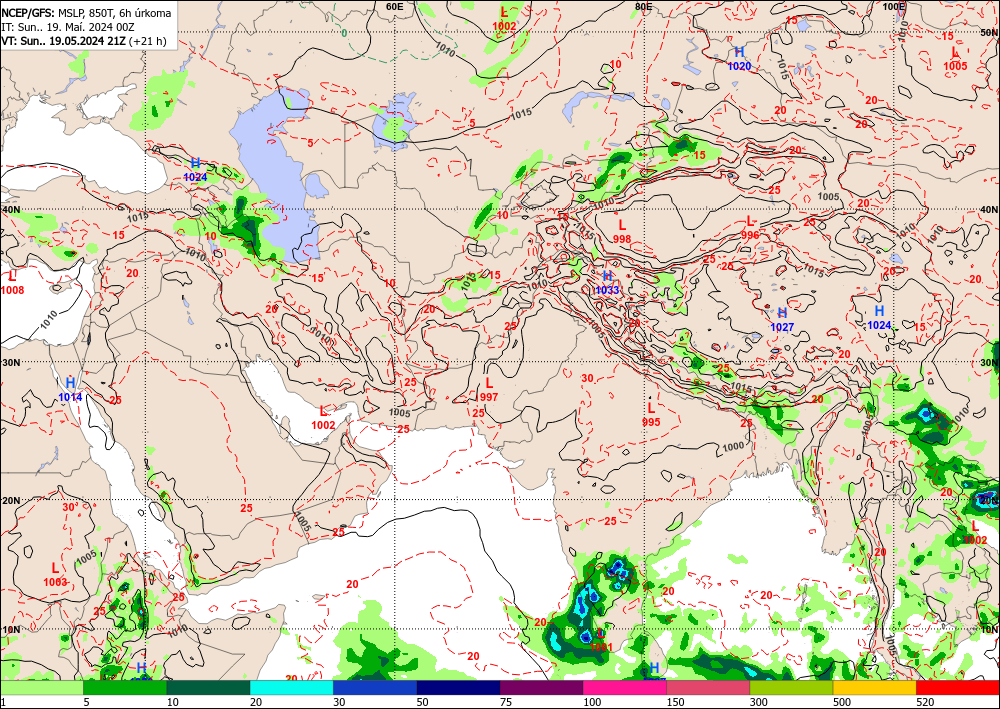Click the 'IT: Sun.. 19. Maí. 2024 00Z' line
1000x709 pixels.
(x=68, y=27)
